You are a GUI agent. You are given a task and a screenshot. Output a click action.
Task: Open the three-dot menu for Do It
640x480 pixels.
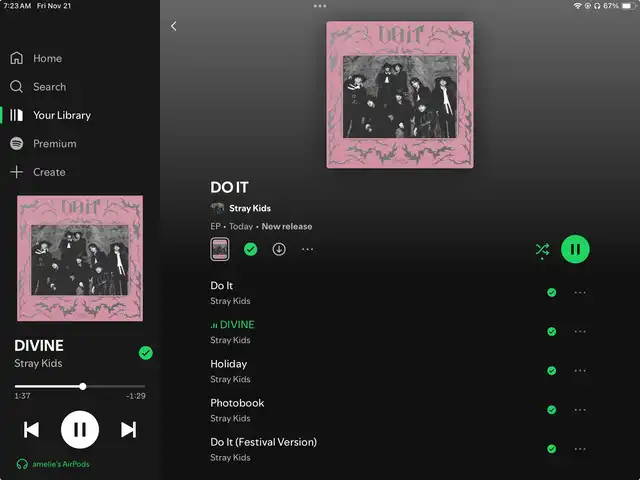580,293
